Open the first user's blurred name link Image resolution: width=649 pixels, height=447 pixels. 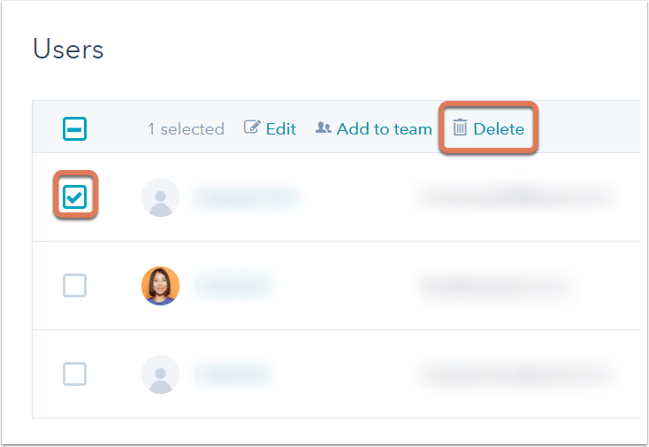click(247, 197)
